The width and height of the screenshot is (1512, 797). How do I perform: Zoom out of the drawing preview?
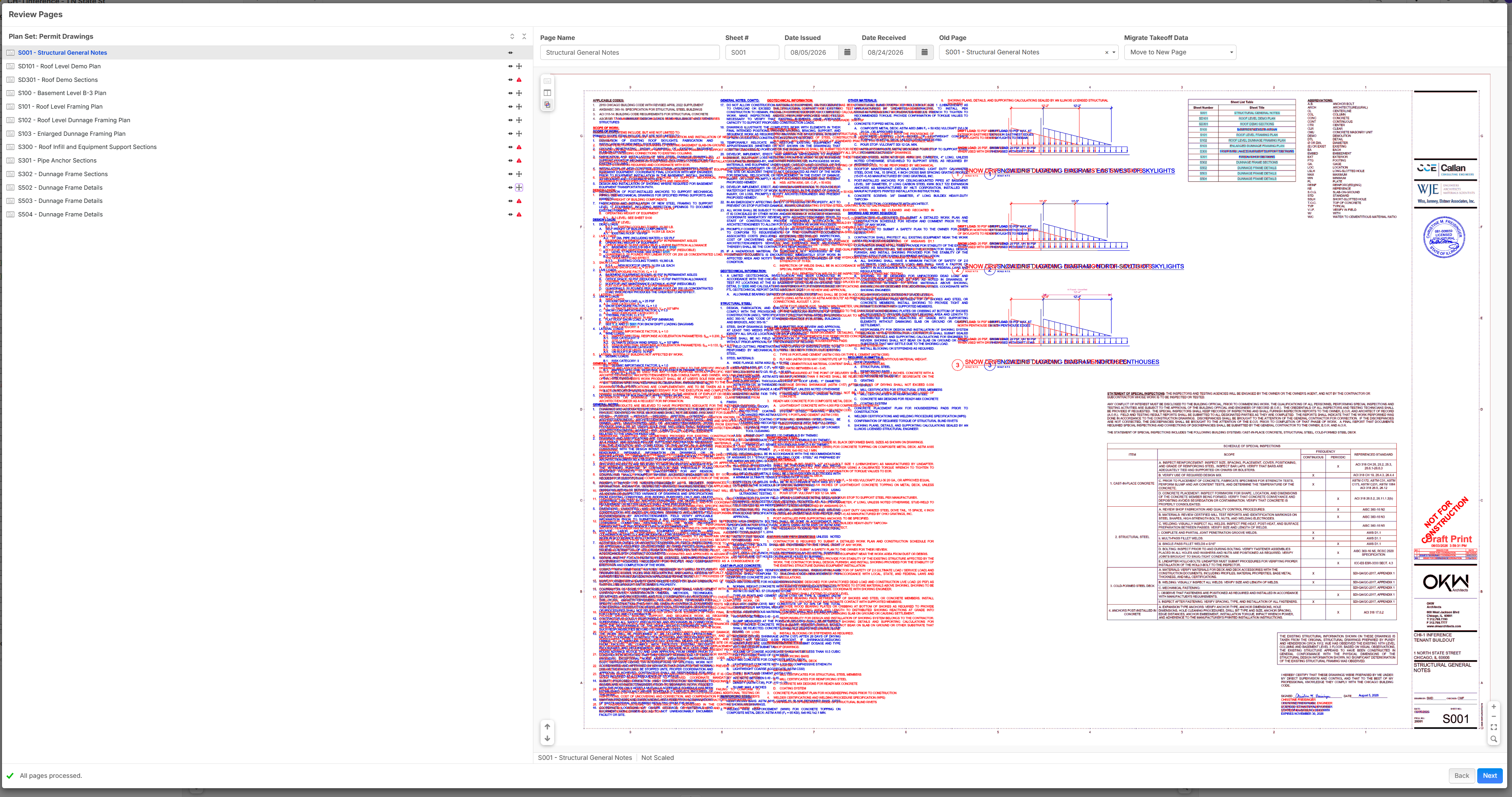tap(1494, 717)
